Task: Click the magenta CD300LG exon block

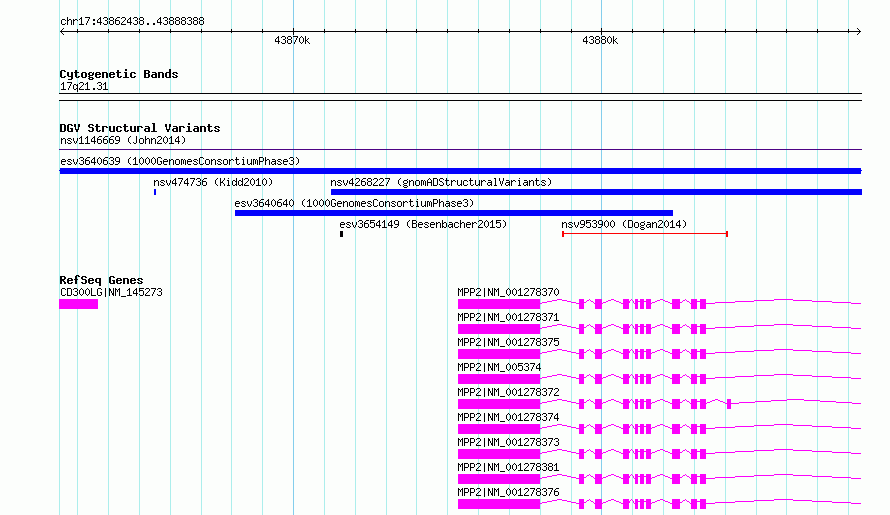Action: [x=78, y=304]
